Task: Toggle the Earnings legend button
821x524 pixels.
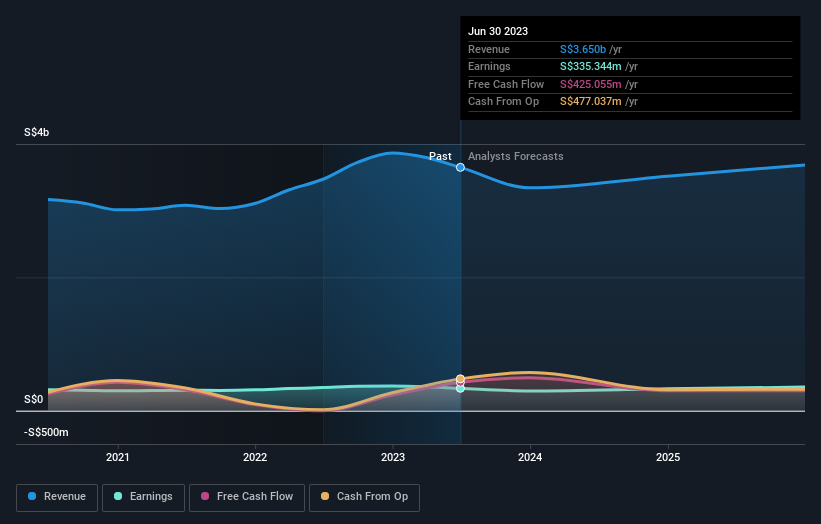Action: tap(143, 497)
